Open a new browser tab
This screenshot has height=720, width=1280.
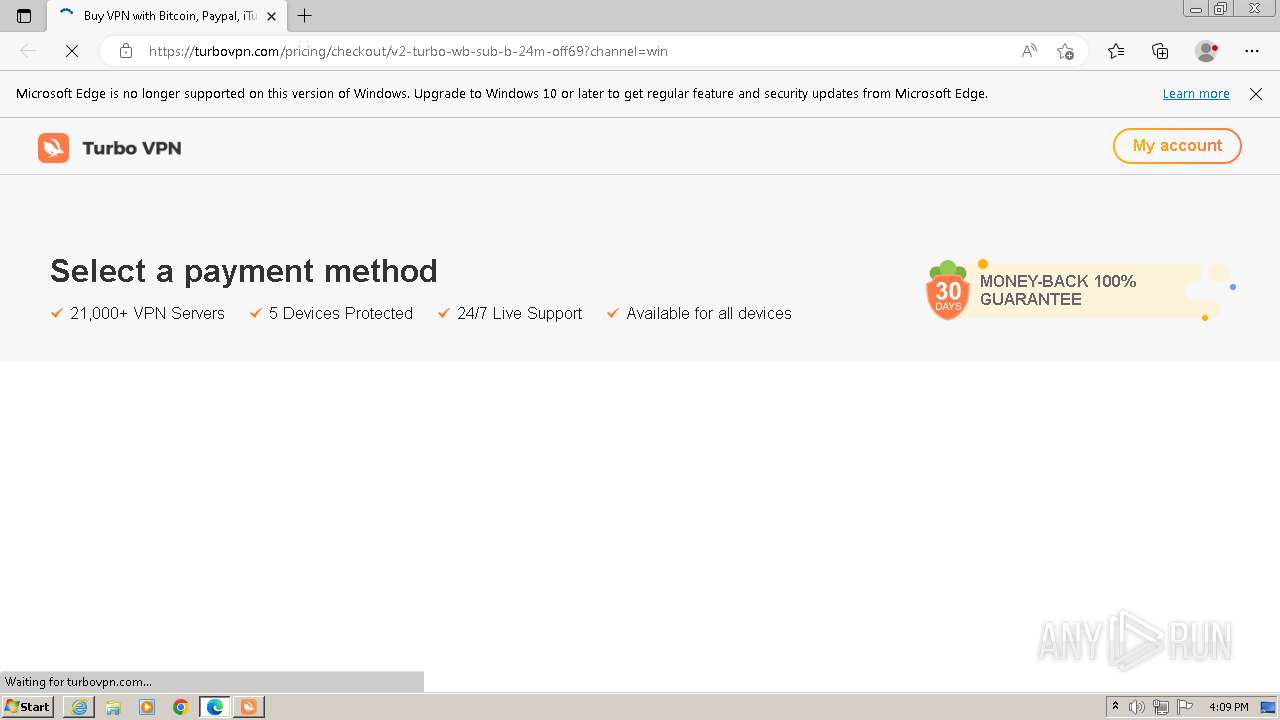[305, 16]
